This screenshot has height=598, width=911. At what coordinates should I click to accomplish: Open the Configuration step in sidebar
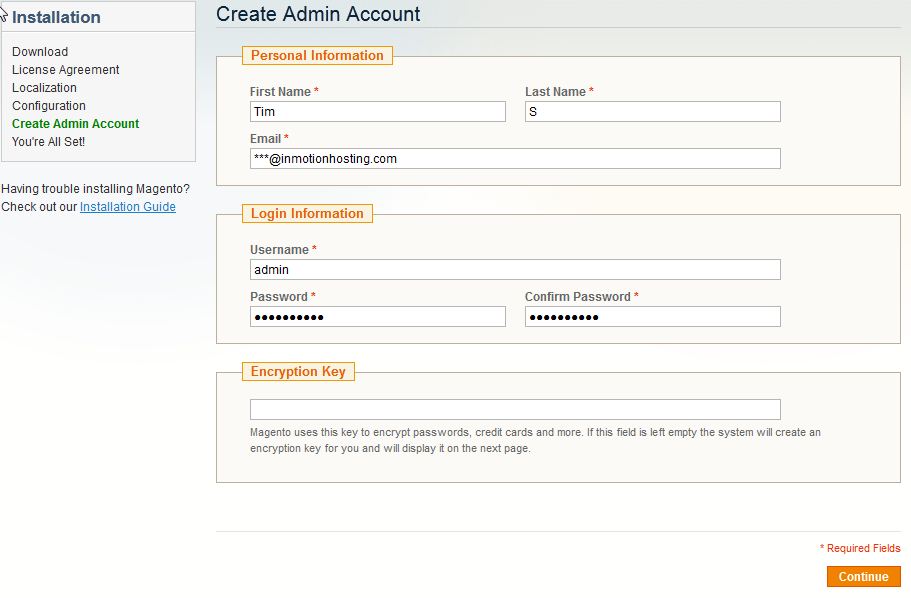49,106
